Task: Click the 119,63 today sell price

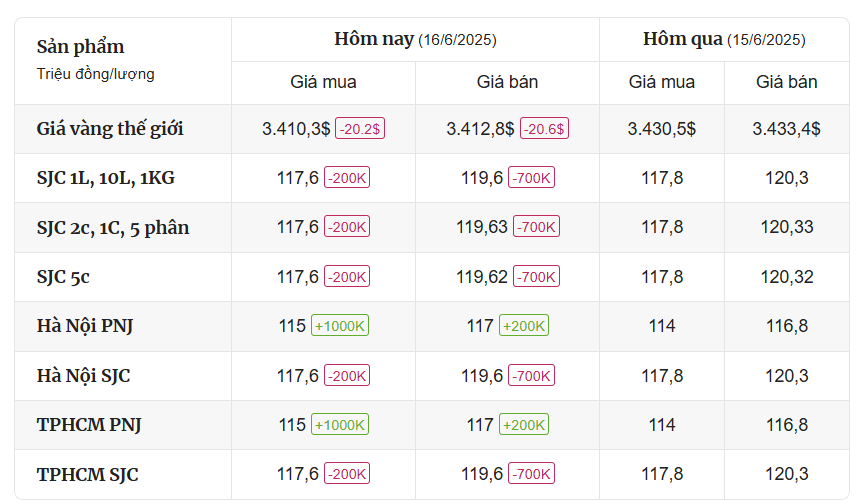Action: coord(482,227)
